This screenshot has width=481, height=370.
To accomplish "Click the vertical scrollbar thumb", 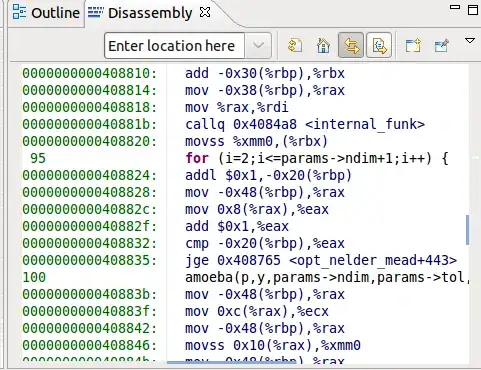I will click(467, 230).
